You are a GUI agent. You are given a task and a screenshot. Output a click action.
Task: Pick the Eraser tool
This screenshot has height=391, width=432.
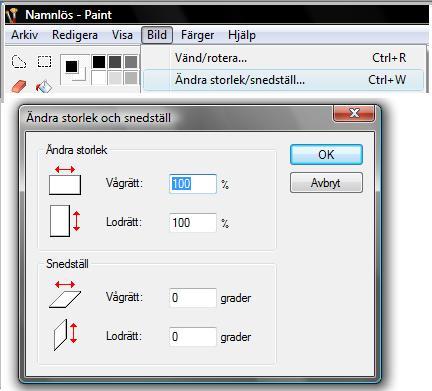(19, 86)
